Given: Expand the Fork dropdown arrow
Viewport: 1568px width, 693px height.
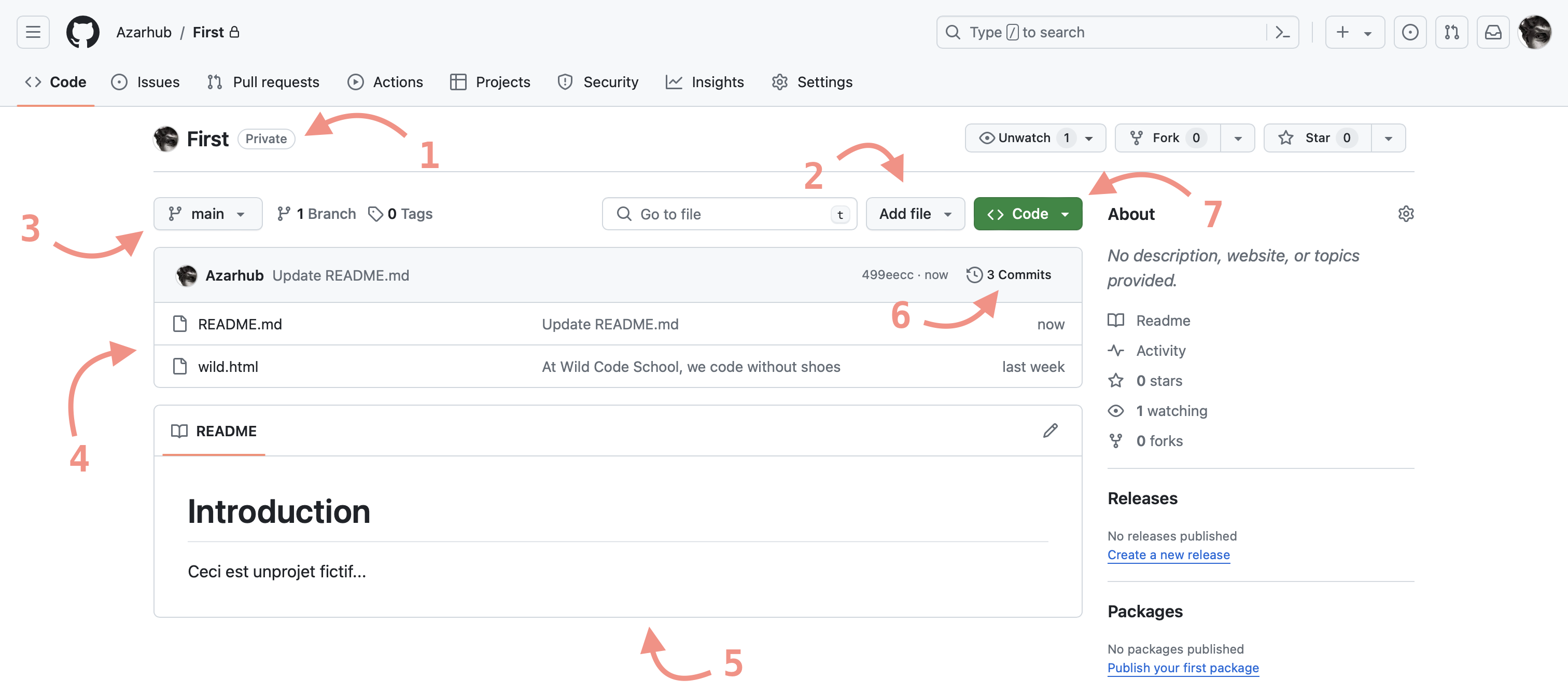Looking at the screenshot, I should (x=1238, y=137).
